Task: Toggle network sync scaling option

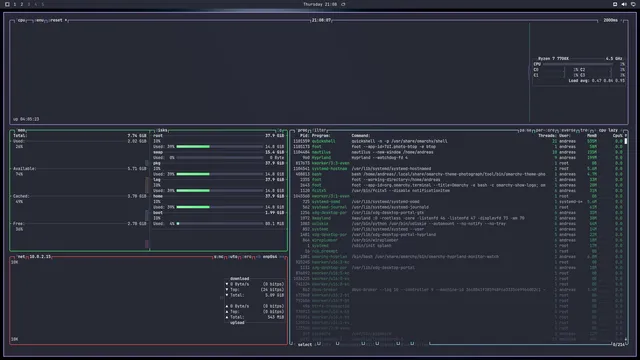Action: (219, 257)
